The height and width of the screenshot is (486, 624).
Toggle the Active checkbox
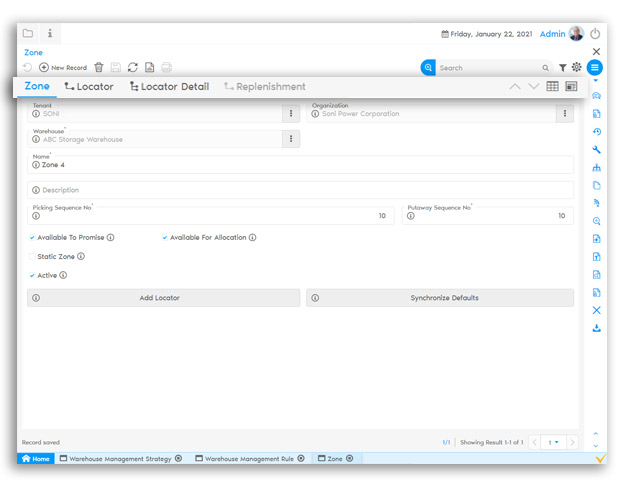tap(32, 275)
